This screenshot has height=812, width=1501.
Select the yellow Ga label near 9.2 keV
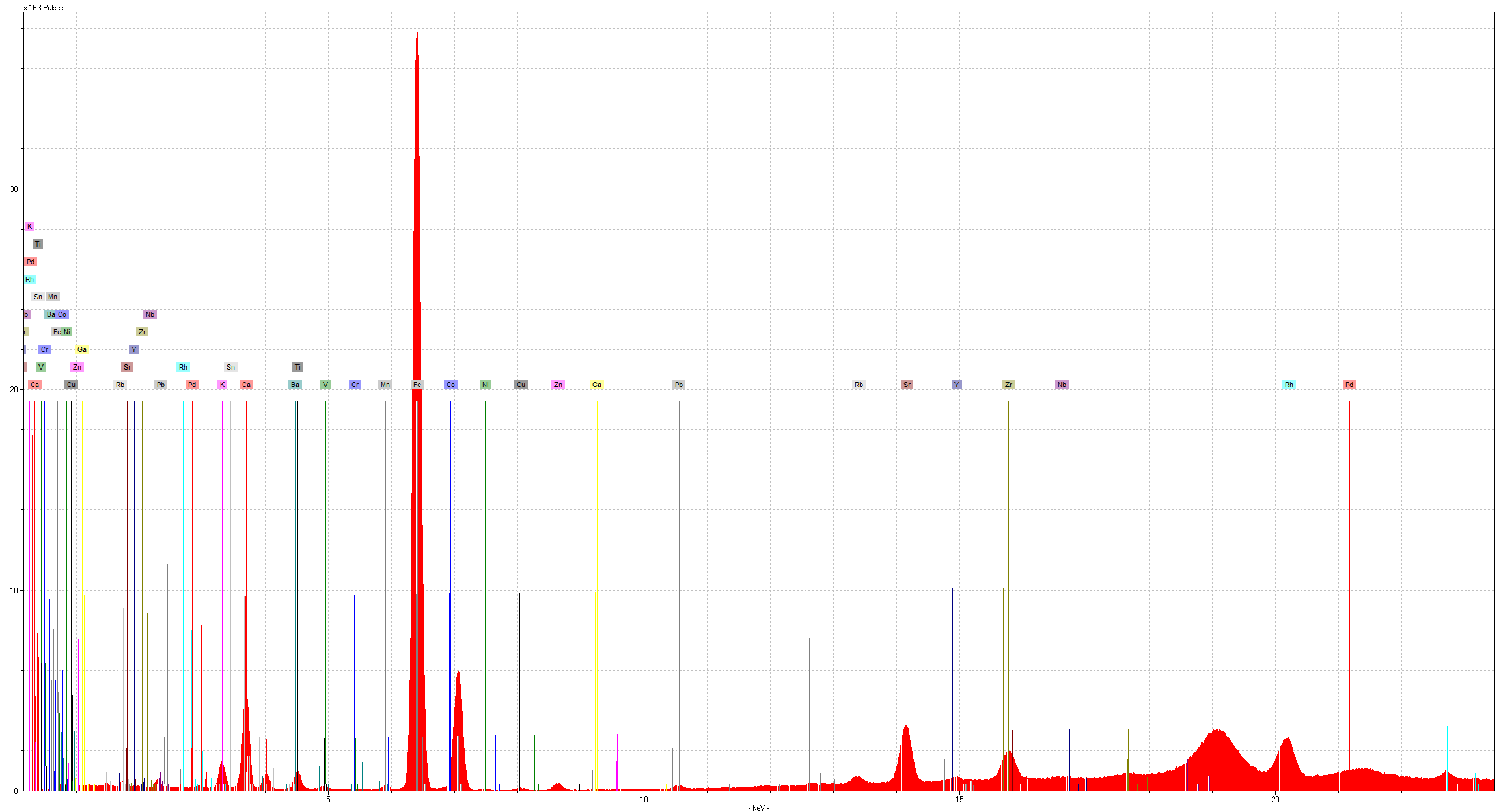point(597,385)
